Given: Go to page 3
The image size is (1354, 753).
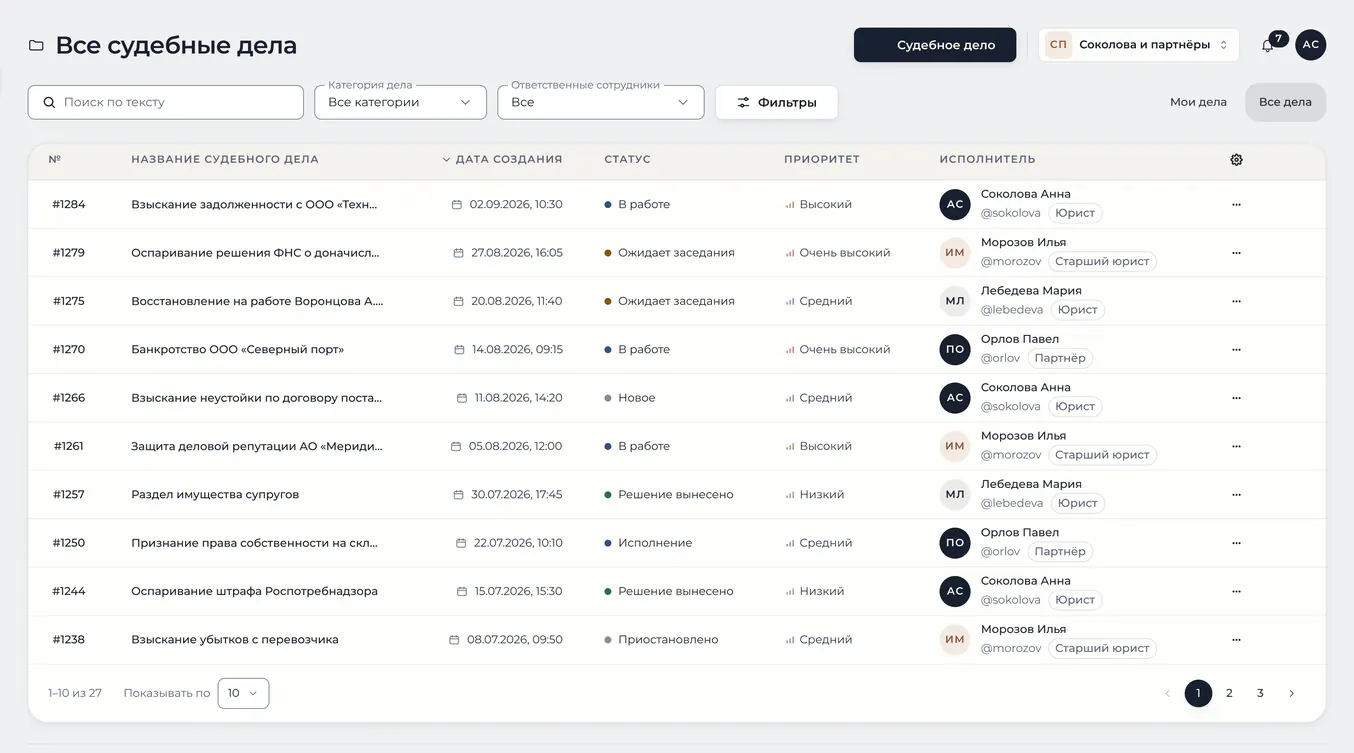Looking at the screenshot, I should click(x=1260, y=693).
